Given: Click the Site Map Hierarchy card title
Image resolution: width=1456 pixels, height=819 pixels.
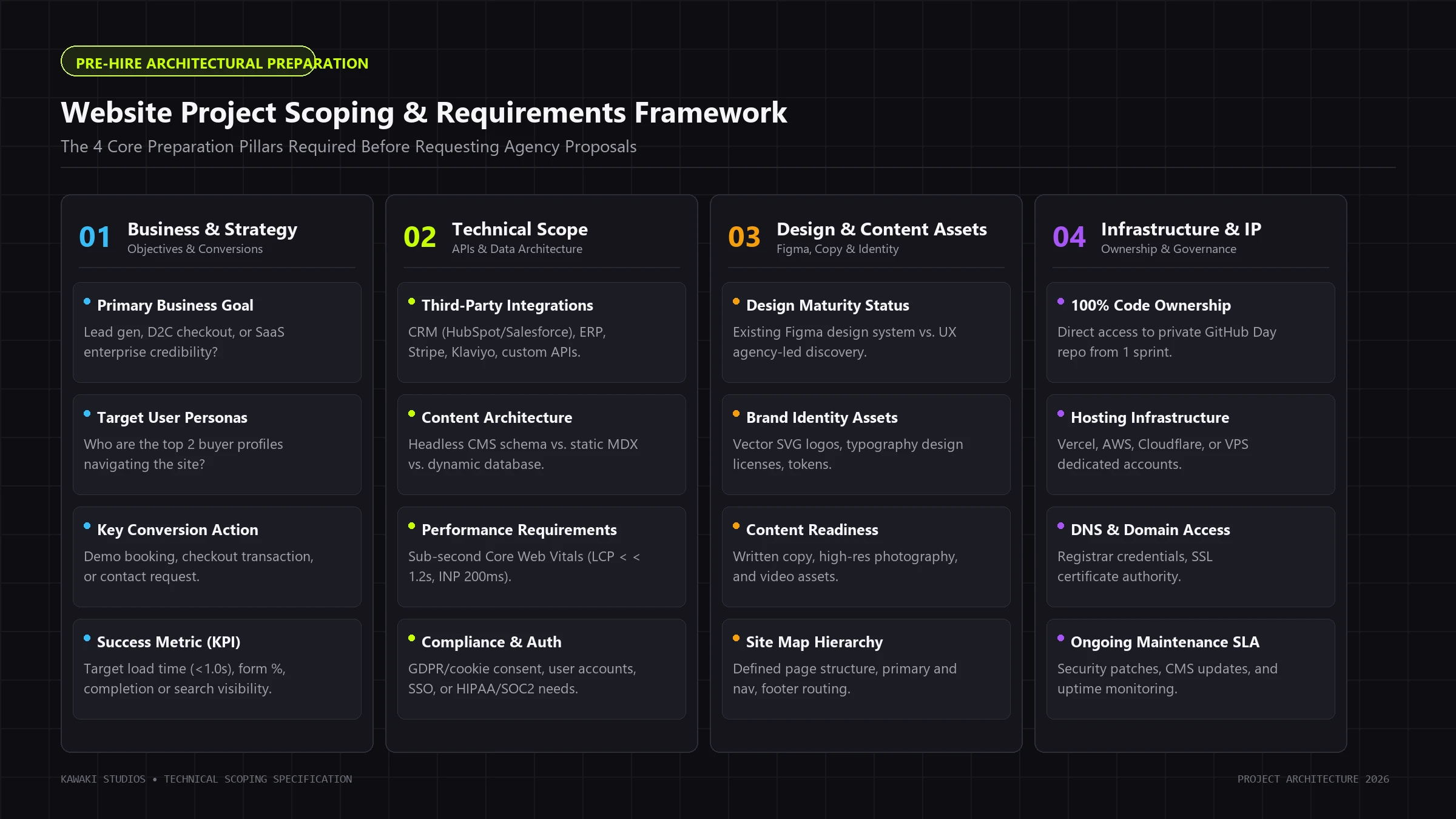Looking at the screenshot, I should coord(814,642).
